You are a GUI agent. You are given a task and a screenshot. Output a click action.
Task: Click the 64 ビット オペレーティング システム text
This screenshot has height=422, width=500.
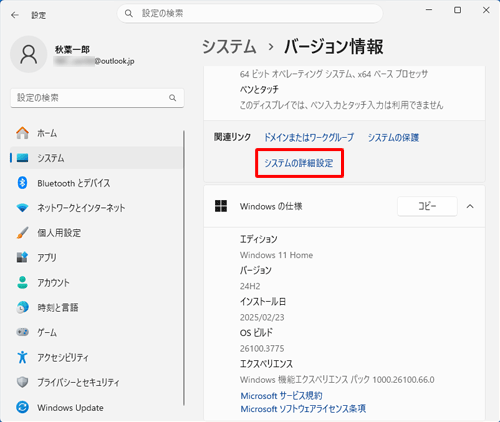(334, 74)
